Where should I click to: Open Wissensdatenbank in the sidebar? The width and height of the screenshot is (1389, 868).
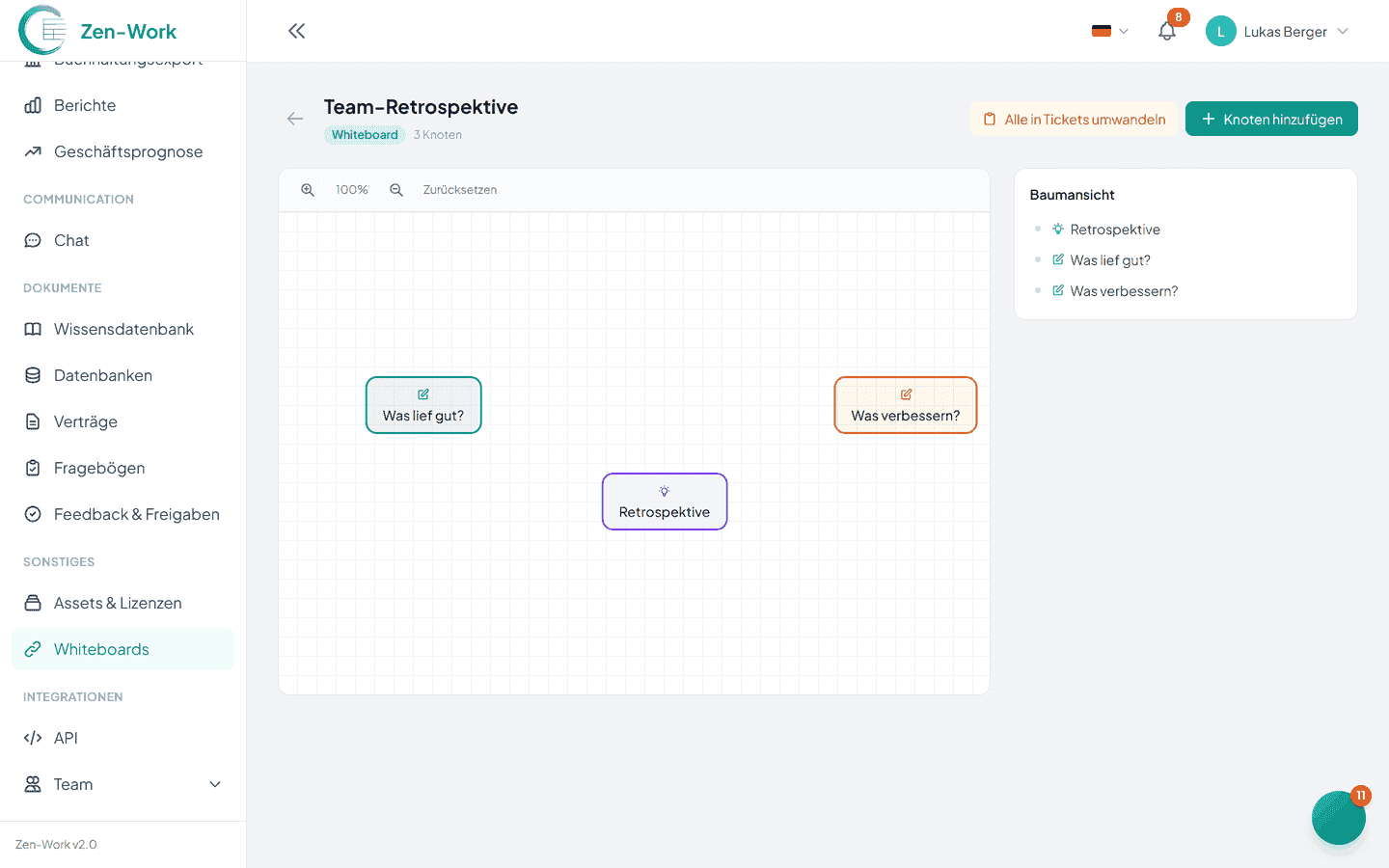pos(123,329)
